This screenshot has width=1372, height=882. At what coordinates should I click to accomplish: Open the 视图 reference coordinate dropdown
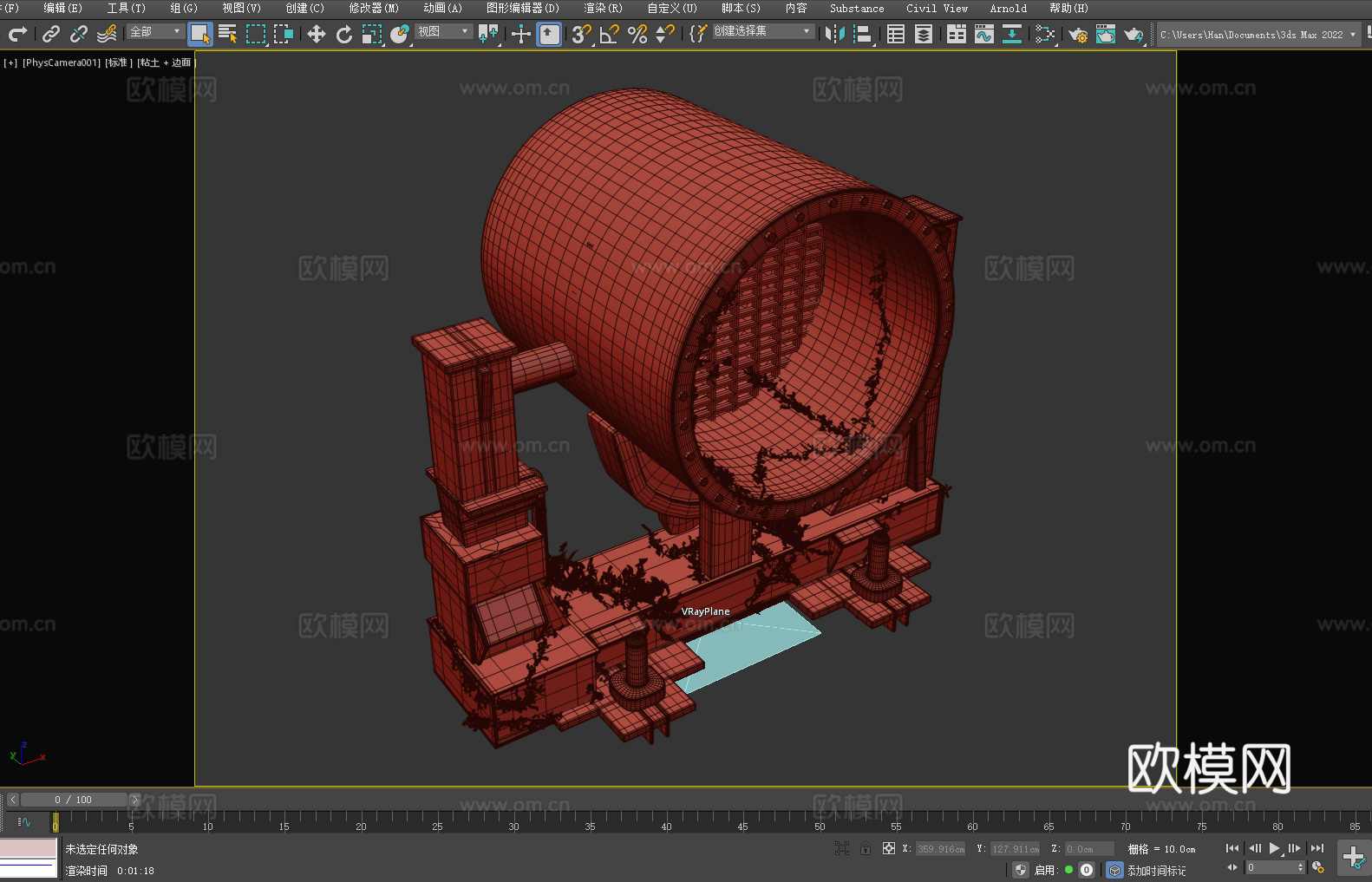pos(443,31)
